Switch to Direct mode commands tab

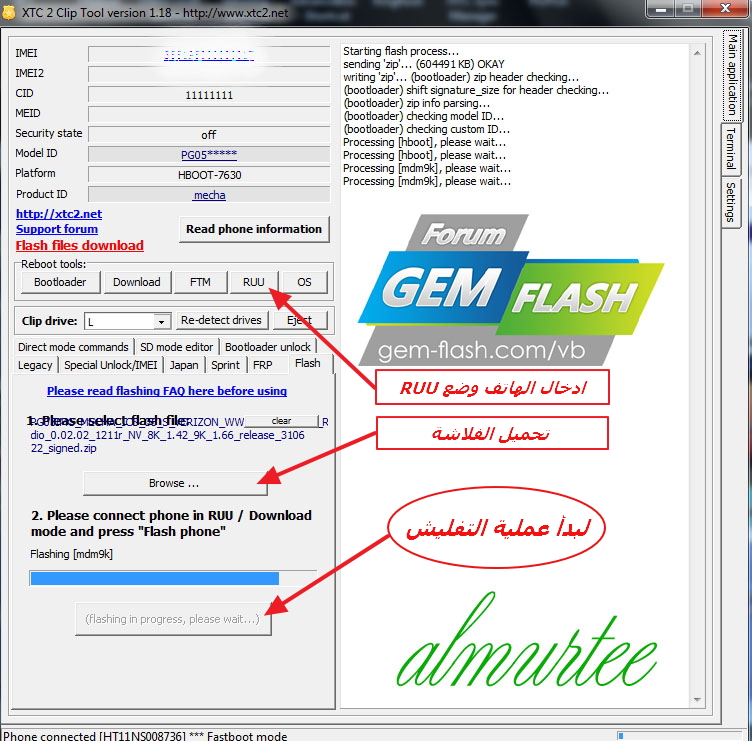point(73,347)
